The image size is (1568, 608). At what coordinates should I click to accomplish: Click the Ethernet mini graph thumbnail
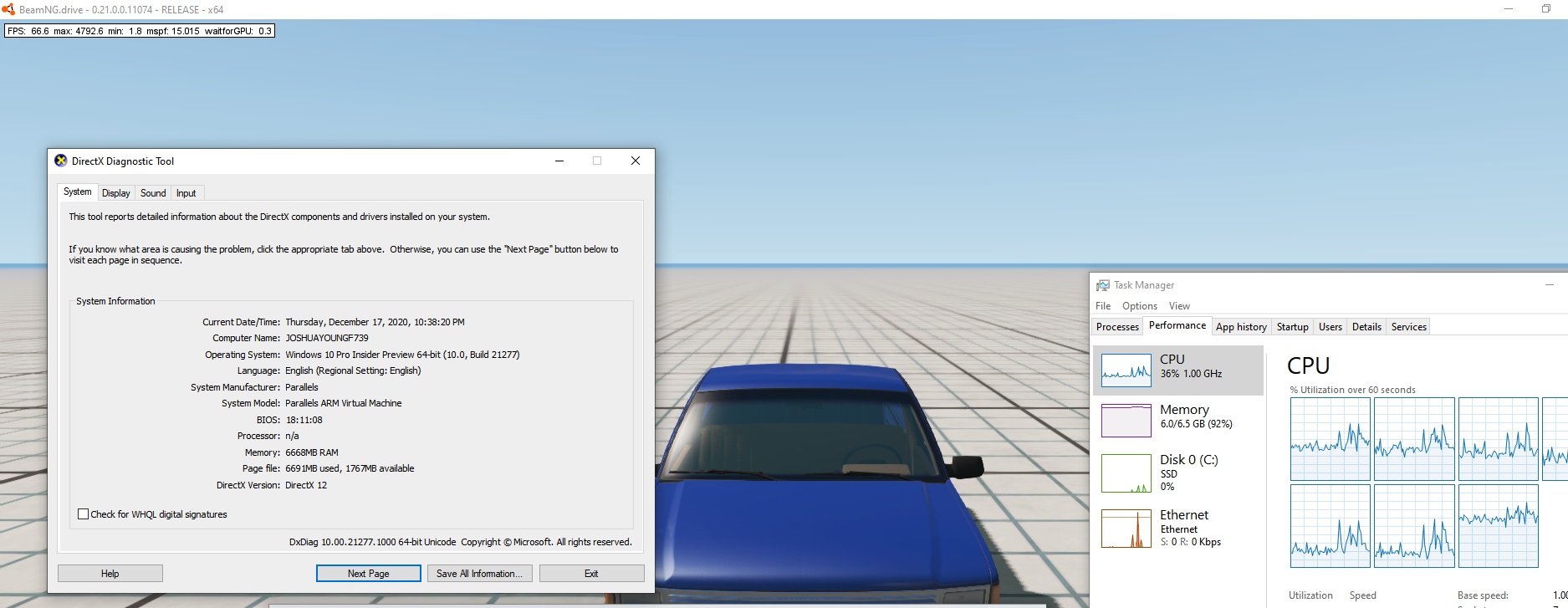[1126, 529]
